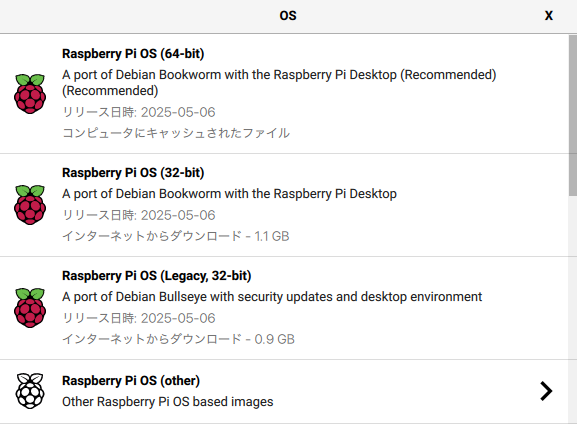
Task: Click the 64-bit Recommended description text
Action: coord(279,82)
